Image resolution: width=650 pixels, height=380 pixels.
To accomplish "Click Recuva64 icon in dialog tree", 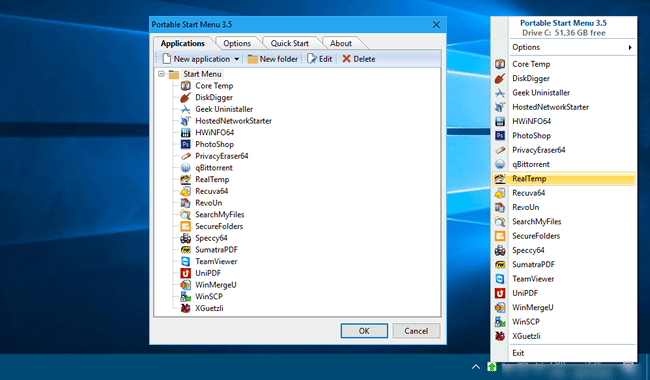I will [185, 191].
